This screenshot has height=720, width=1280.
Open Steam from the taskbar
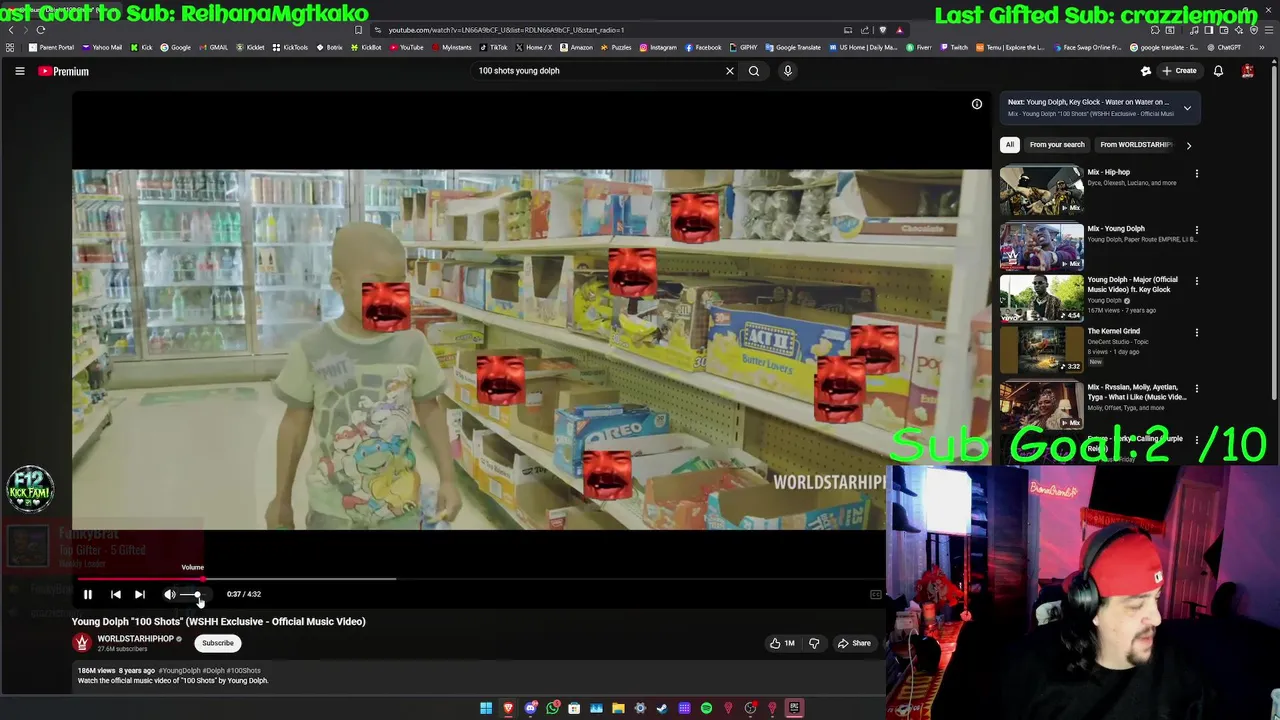pos(662,708)
